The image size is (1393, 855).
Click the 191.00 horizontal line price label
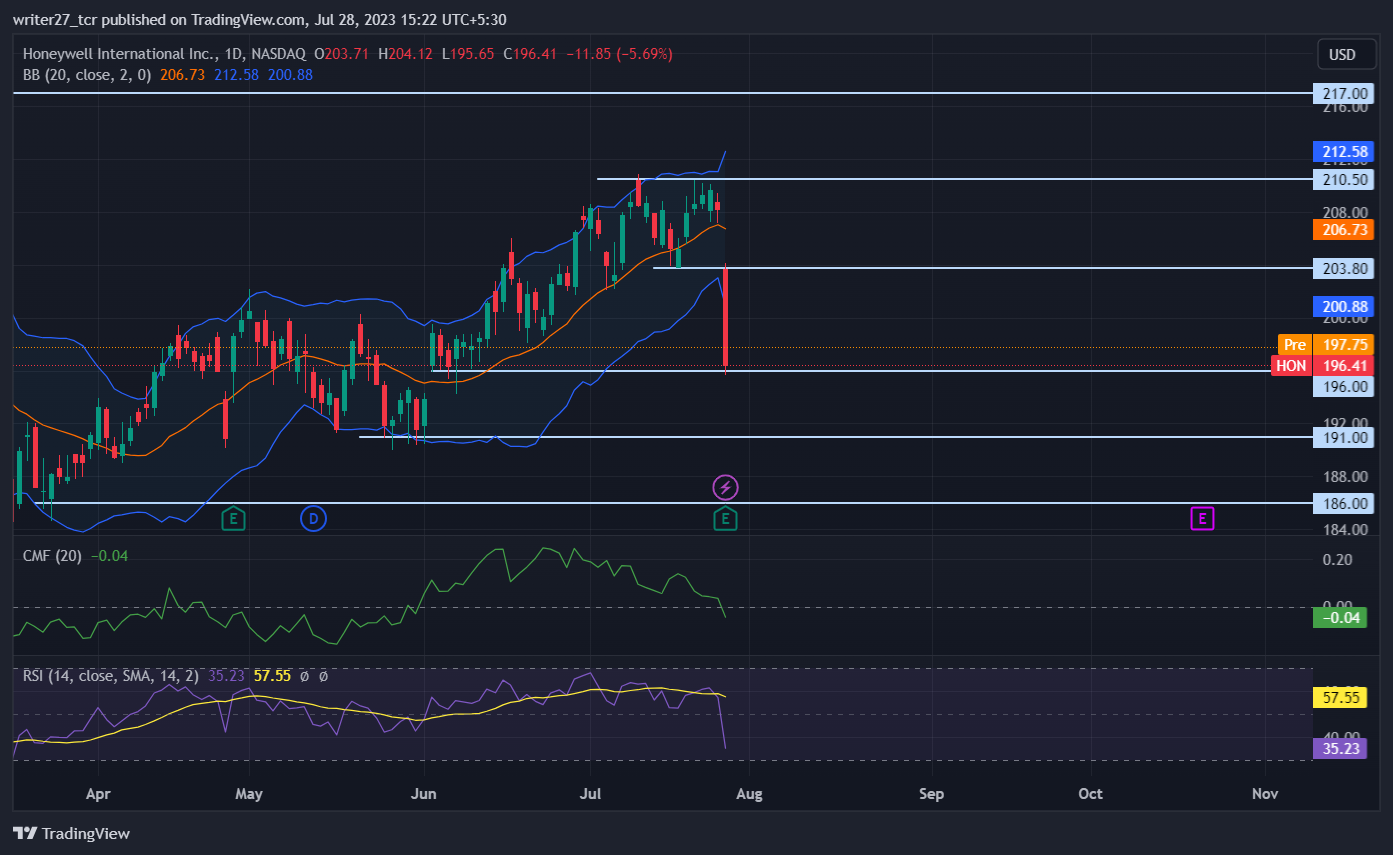tap(1344, 437)
